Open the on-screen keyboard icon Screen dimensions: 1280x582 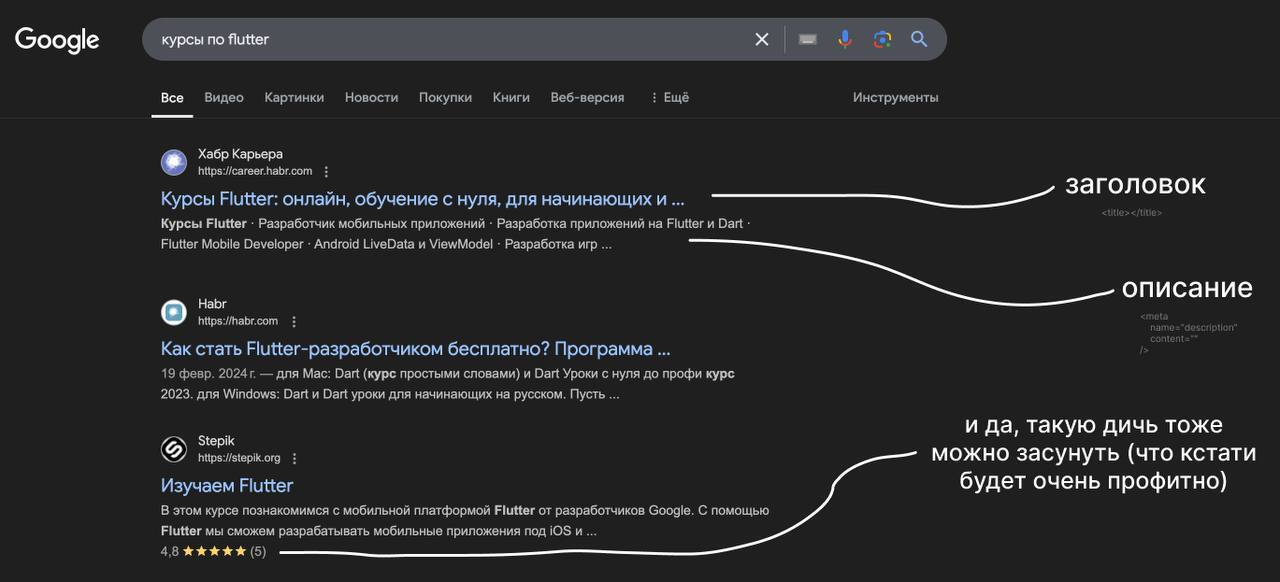808,39
